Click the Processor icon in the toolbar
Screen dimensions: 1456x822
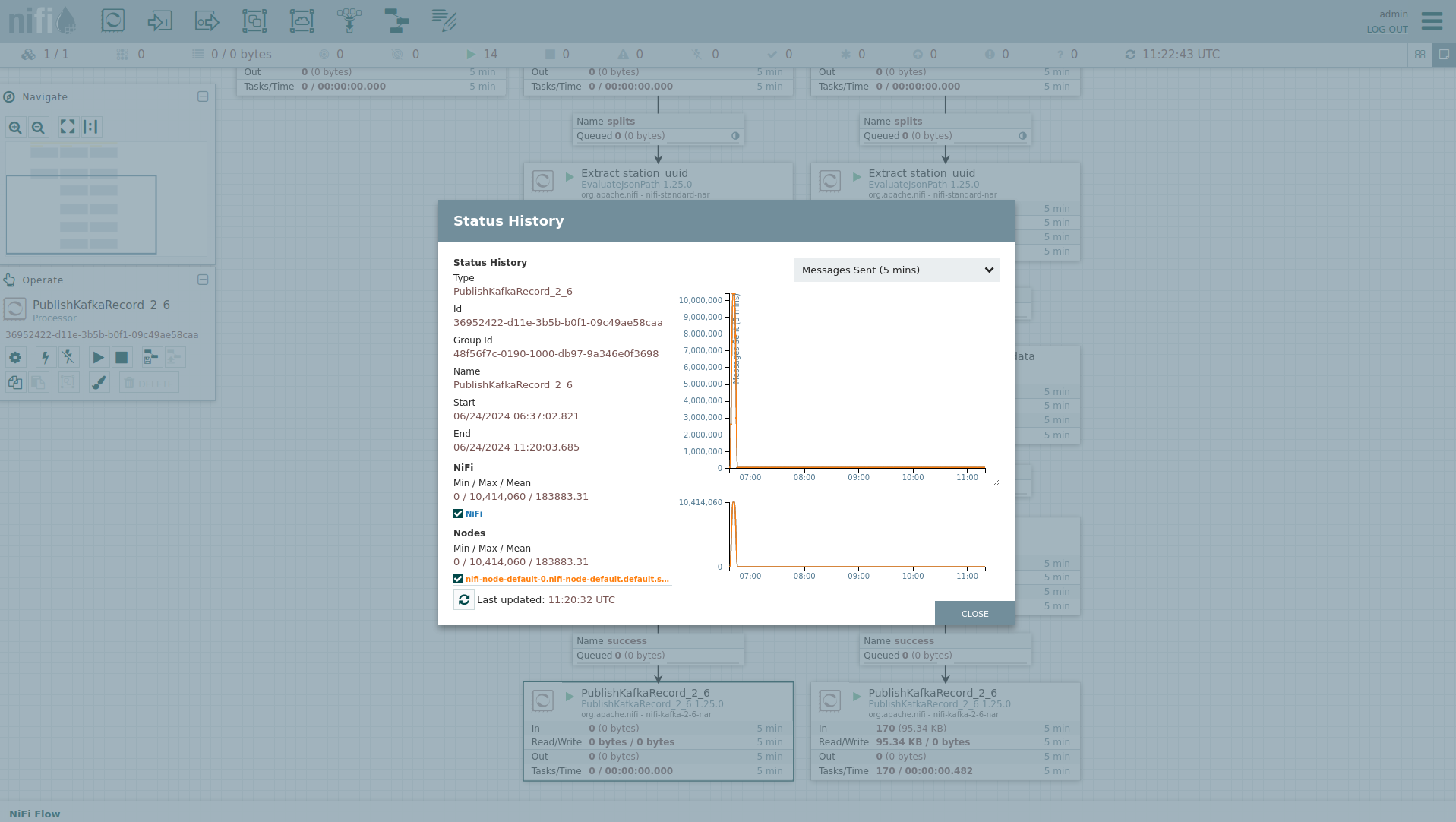point(113,21)
